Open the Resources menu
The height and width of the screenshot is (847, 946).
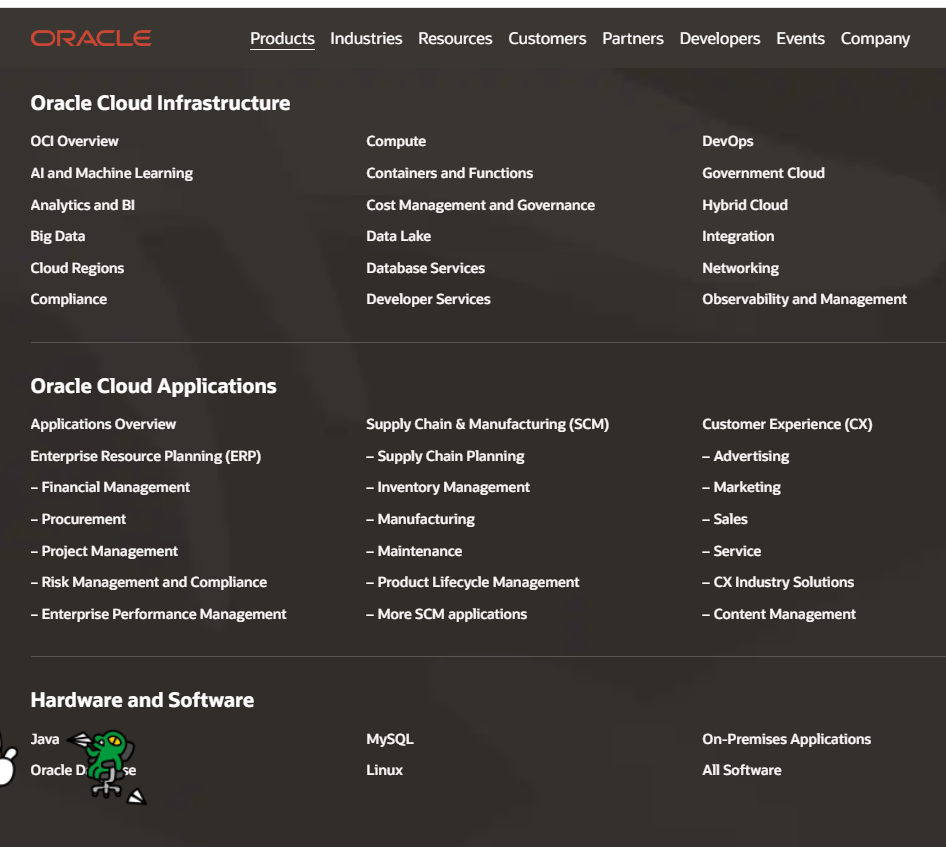pyautogui.click(x=456, y=39)
